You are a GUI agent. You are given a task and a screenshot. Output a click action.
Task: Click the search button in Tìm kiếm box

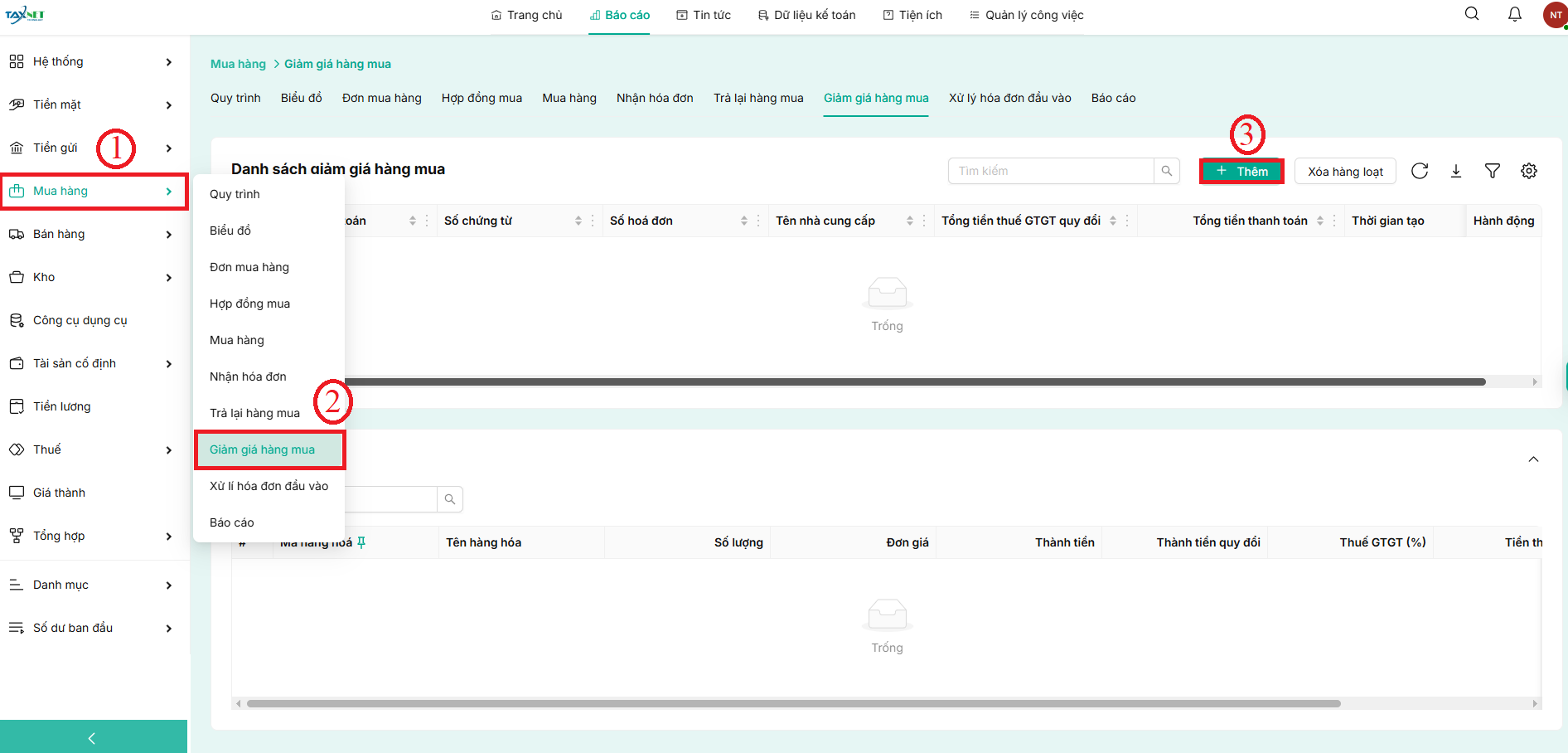pos(1166,171)
